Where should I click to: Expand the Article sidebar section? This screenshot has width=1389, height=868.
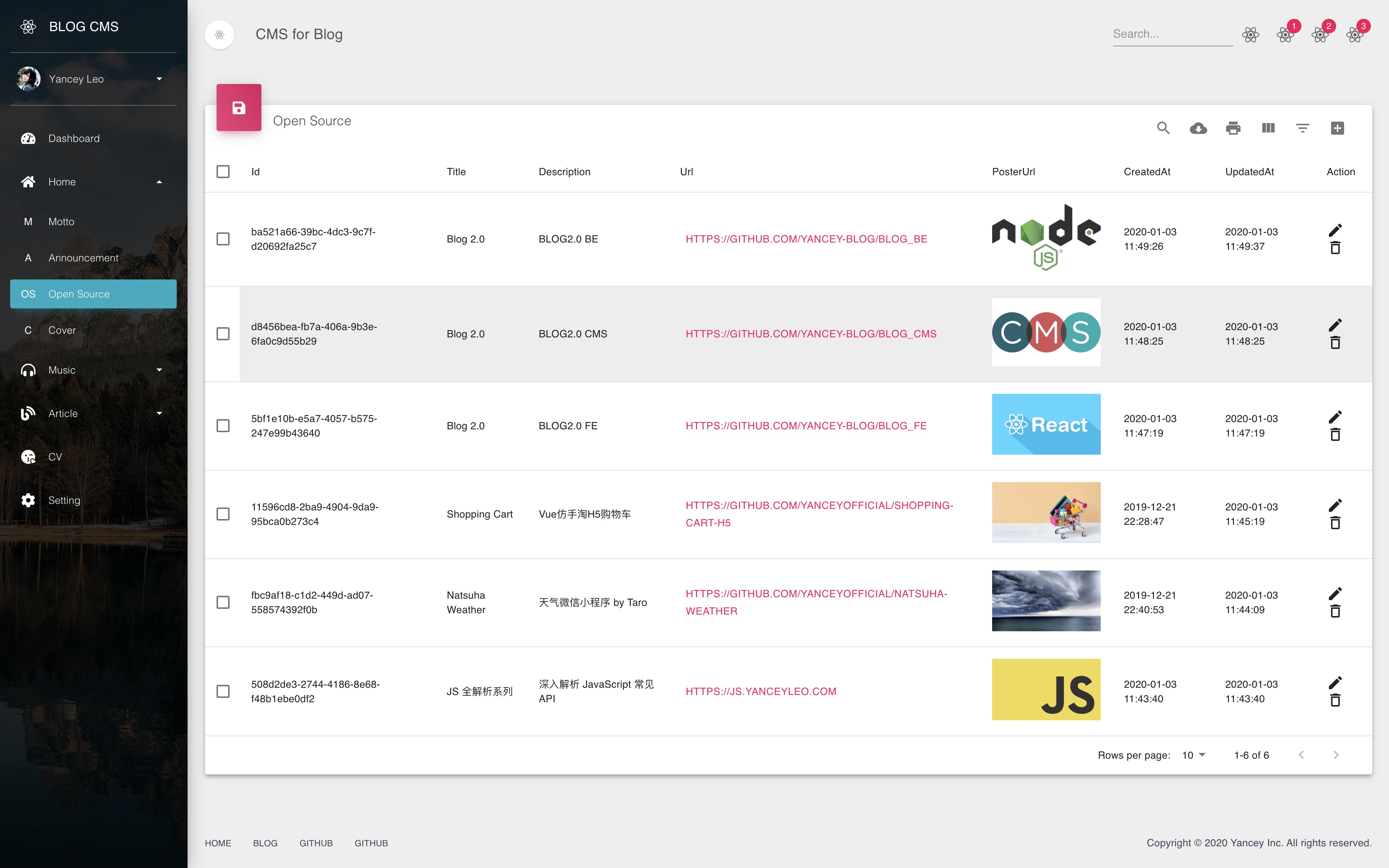click(93, 413)
